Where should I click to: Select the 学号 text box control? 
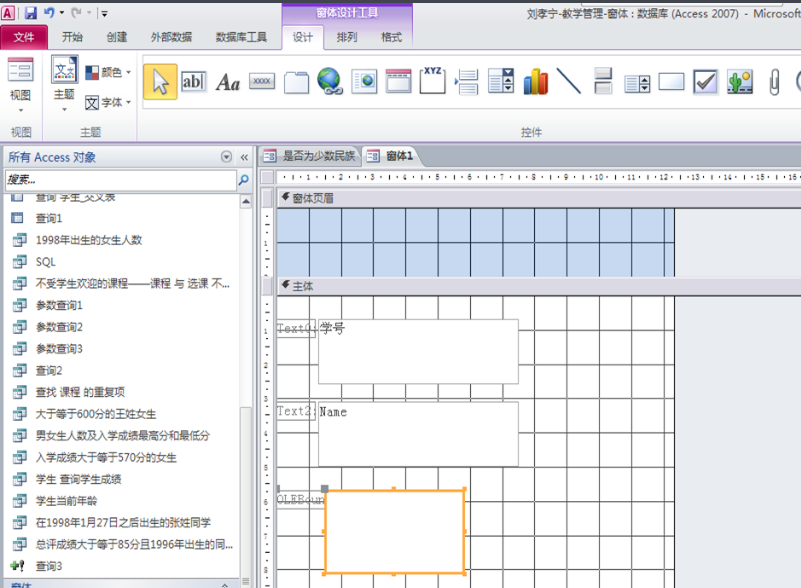[418, 351]
